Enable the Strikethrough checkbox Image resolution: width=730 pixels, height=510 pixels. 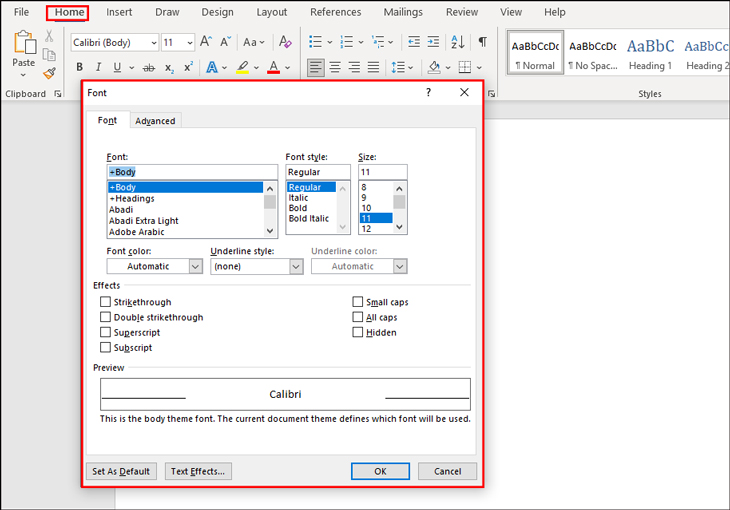(106, 302)
